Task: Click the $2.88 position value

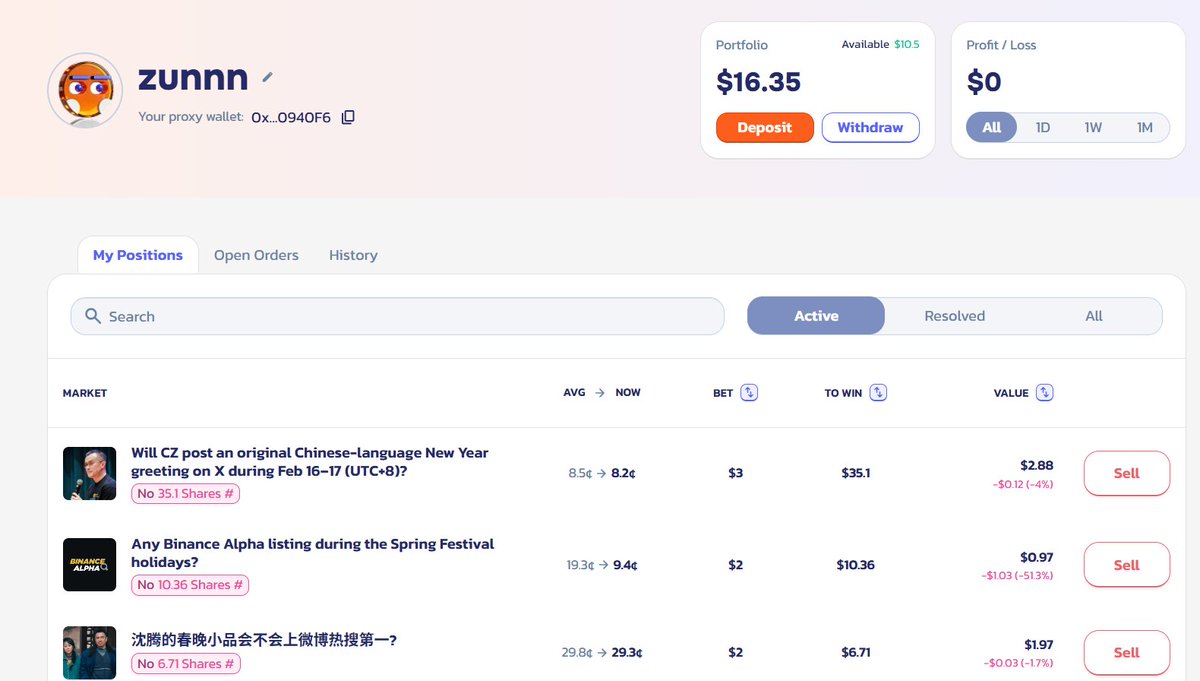Action: pyautogui.click(x=1036, y=465)
